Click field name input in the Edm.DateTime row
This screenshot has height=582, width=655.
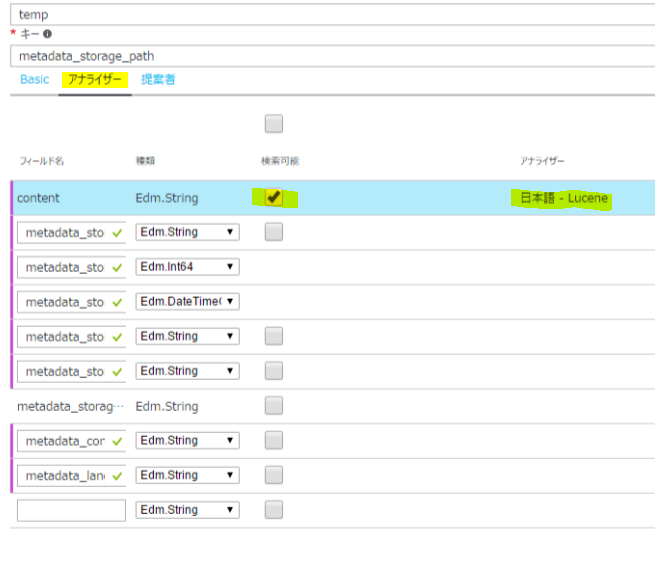tap(71, 302)
